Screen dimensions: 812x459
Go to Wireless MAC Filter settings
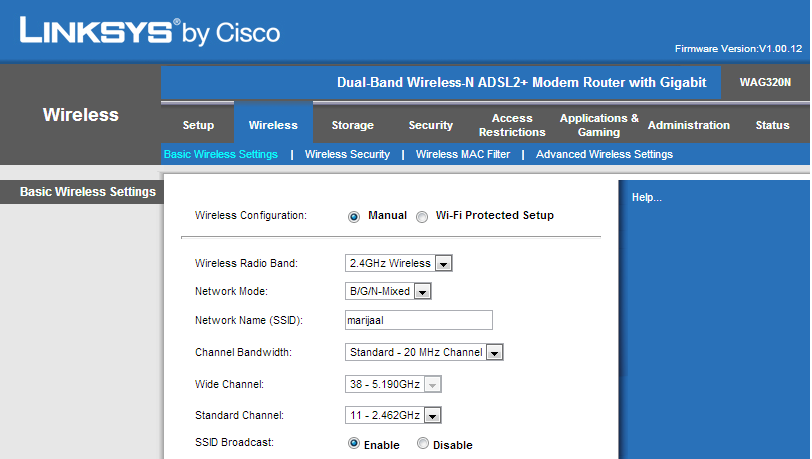[462, 155]
